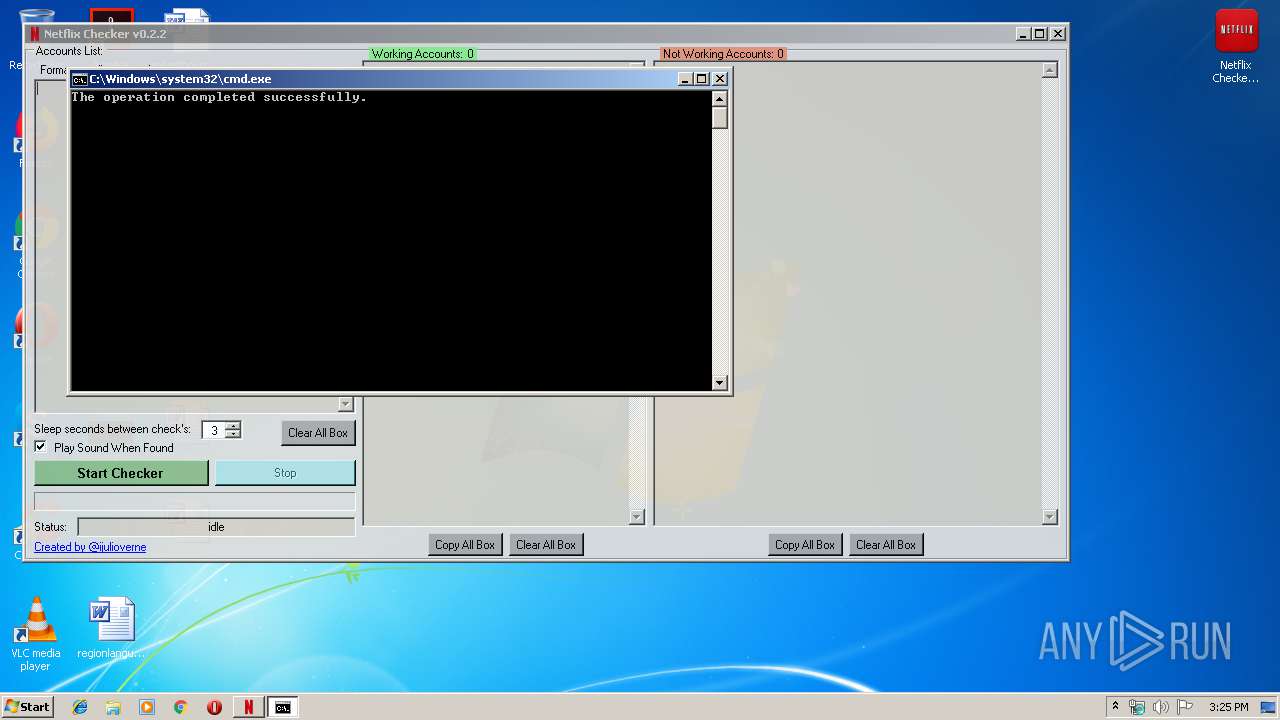This screenshot has width=1280, height=720.
Task: Click the cmd window scrollbar thumb
Action: [x=719, y=117]
